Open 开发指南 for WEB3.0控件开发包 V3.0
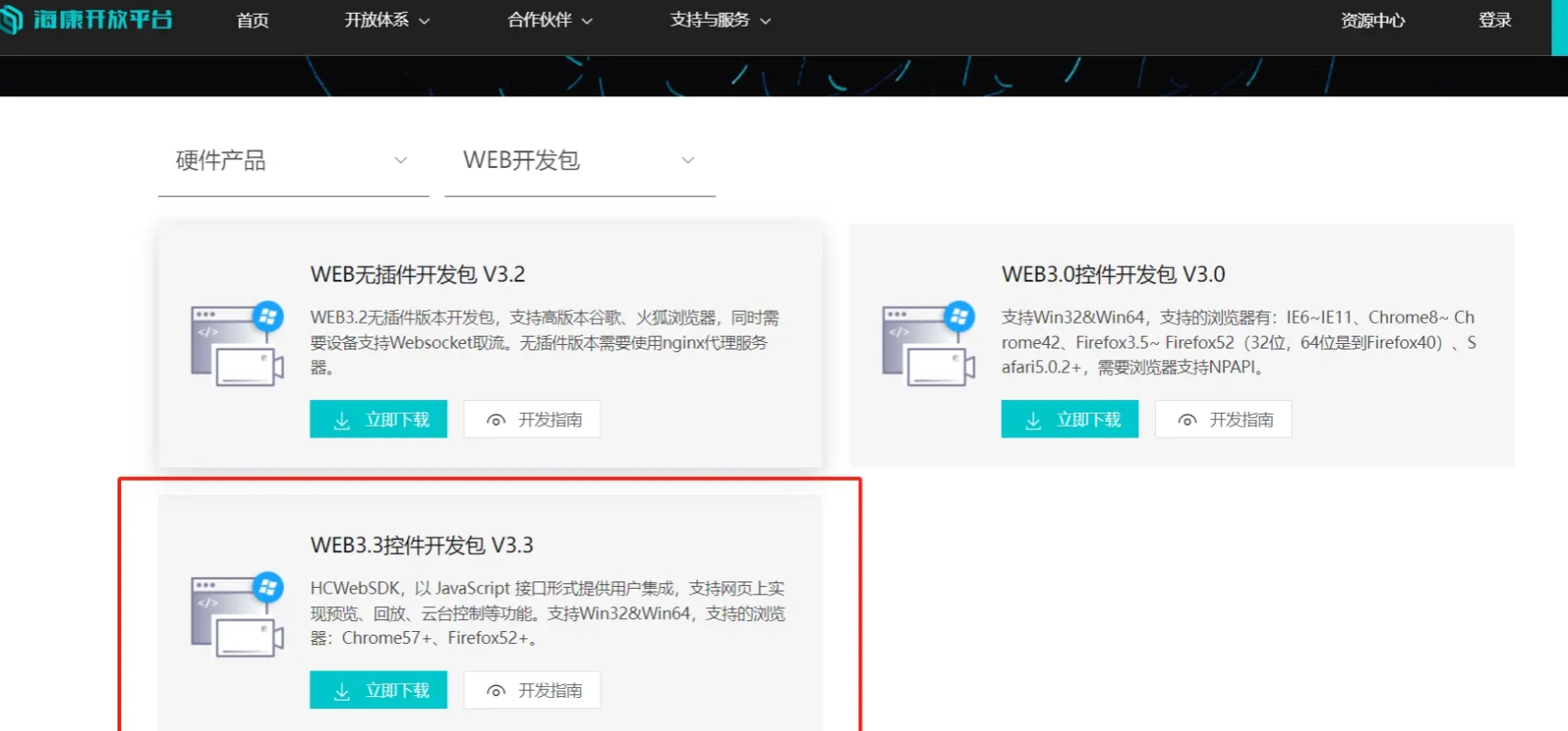Image resolution: width=1568 pixels, height=731 pixels. 1223,419
